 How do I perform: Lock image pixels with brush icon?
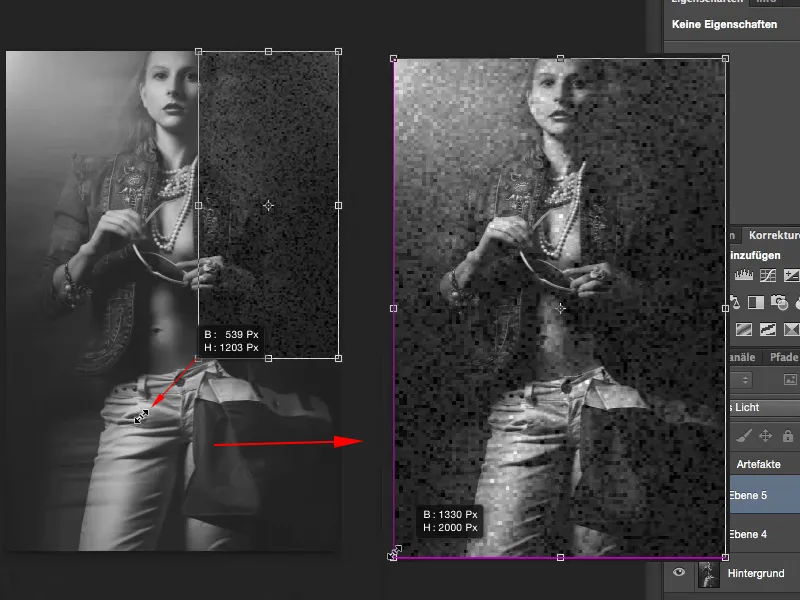point(743,436)
